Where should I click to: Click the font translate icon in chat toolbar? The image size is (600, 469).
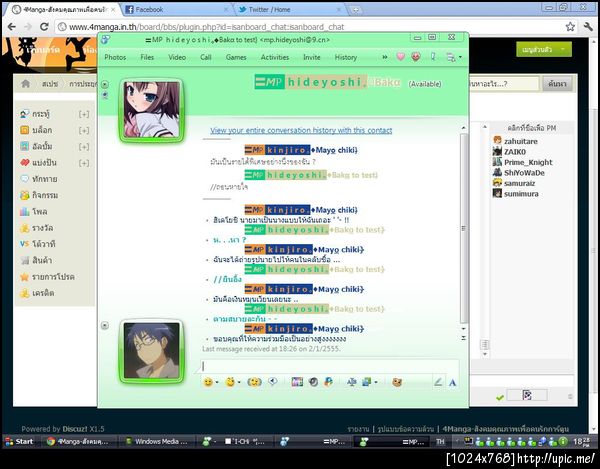[351, 382]
